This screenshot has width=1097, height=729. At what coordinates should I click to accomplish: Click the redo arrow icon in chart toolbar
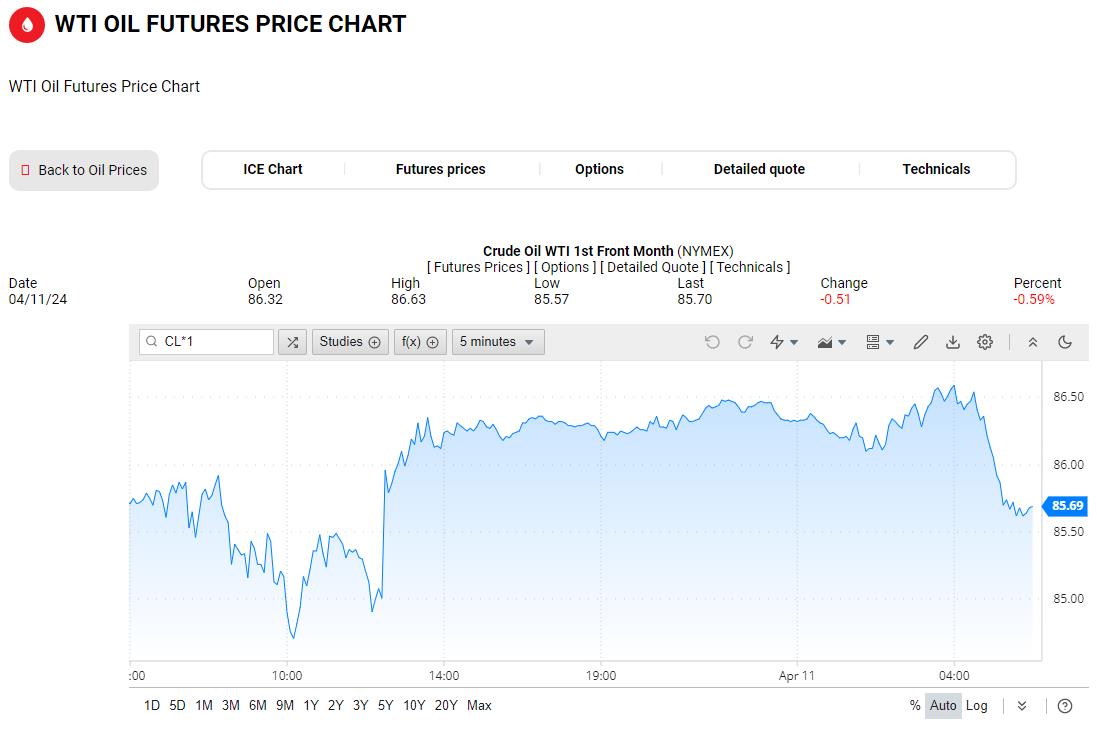coord(745,342)
